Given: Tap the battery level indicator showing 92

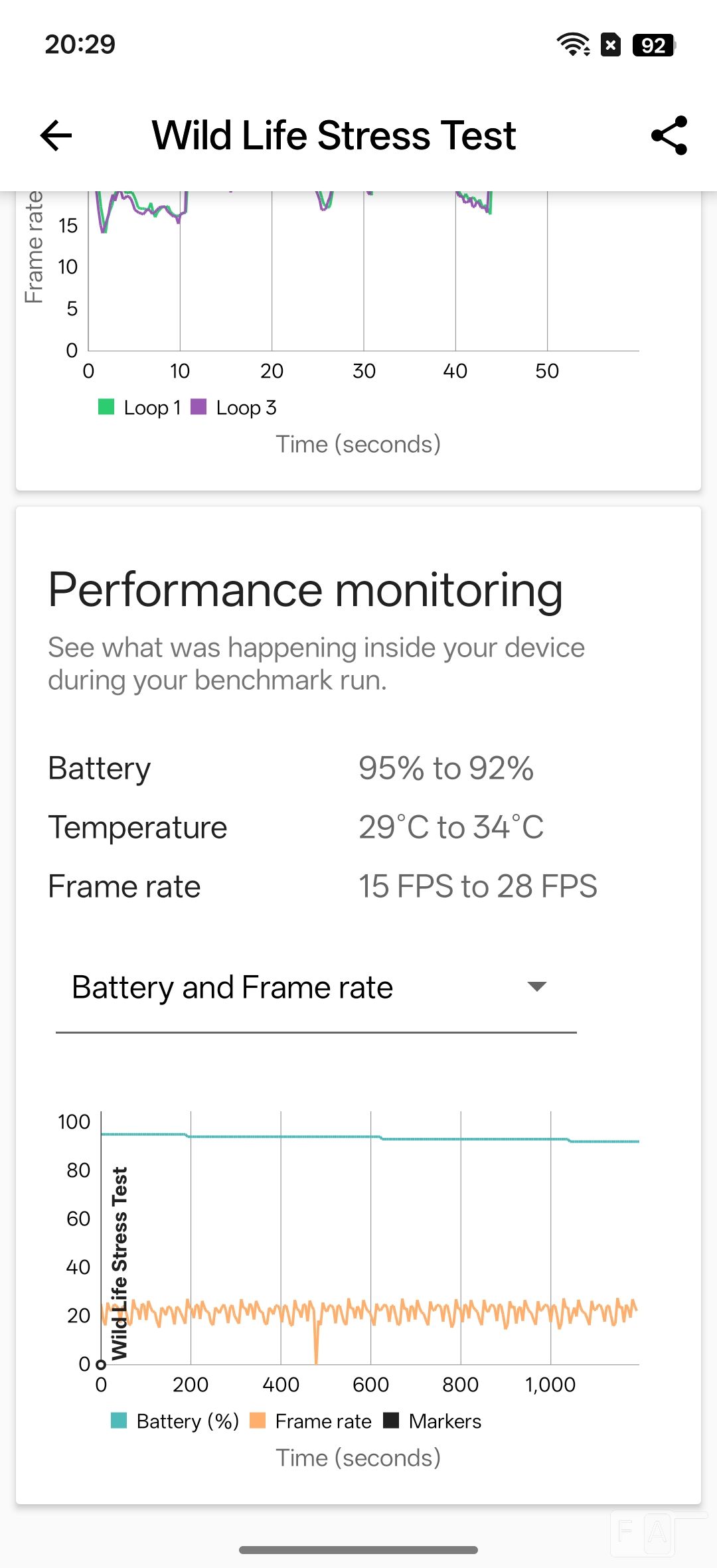Looking at the screenshot, I should (653, 44).
